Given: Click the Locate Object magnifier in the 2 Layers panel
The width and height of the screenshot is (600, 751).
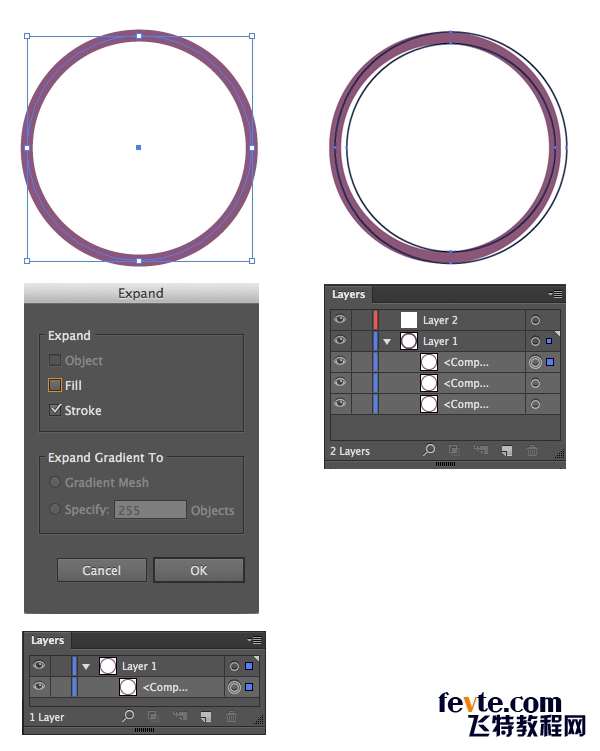Looking at the screenshot, I should pos(430,451).
